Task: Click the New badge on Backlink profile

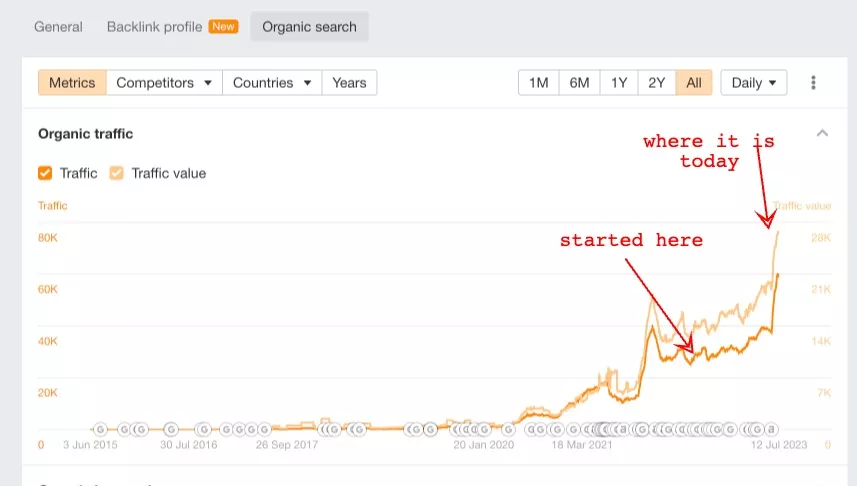Action: point(223,26)
